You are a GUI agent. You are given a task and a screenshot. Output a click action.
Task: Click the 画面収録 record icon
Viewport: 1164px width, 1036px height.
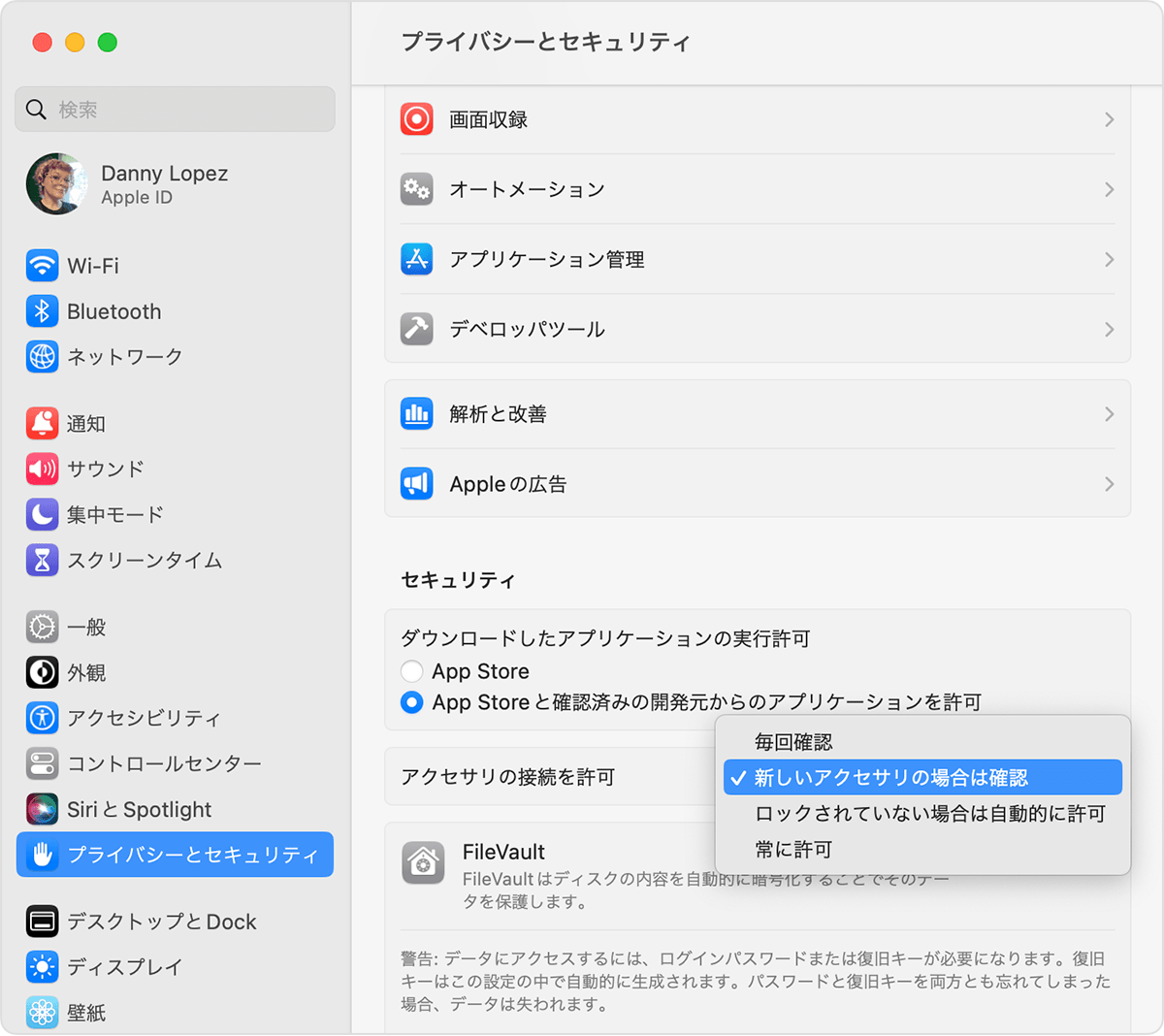[x=417, y=119]
